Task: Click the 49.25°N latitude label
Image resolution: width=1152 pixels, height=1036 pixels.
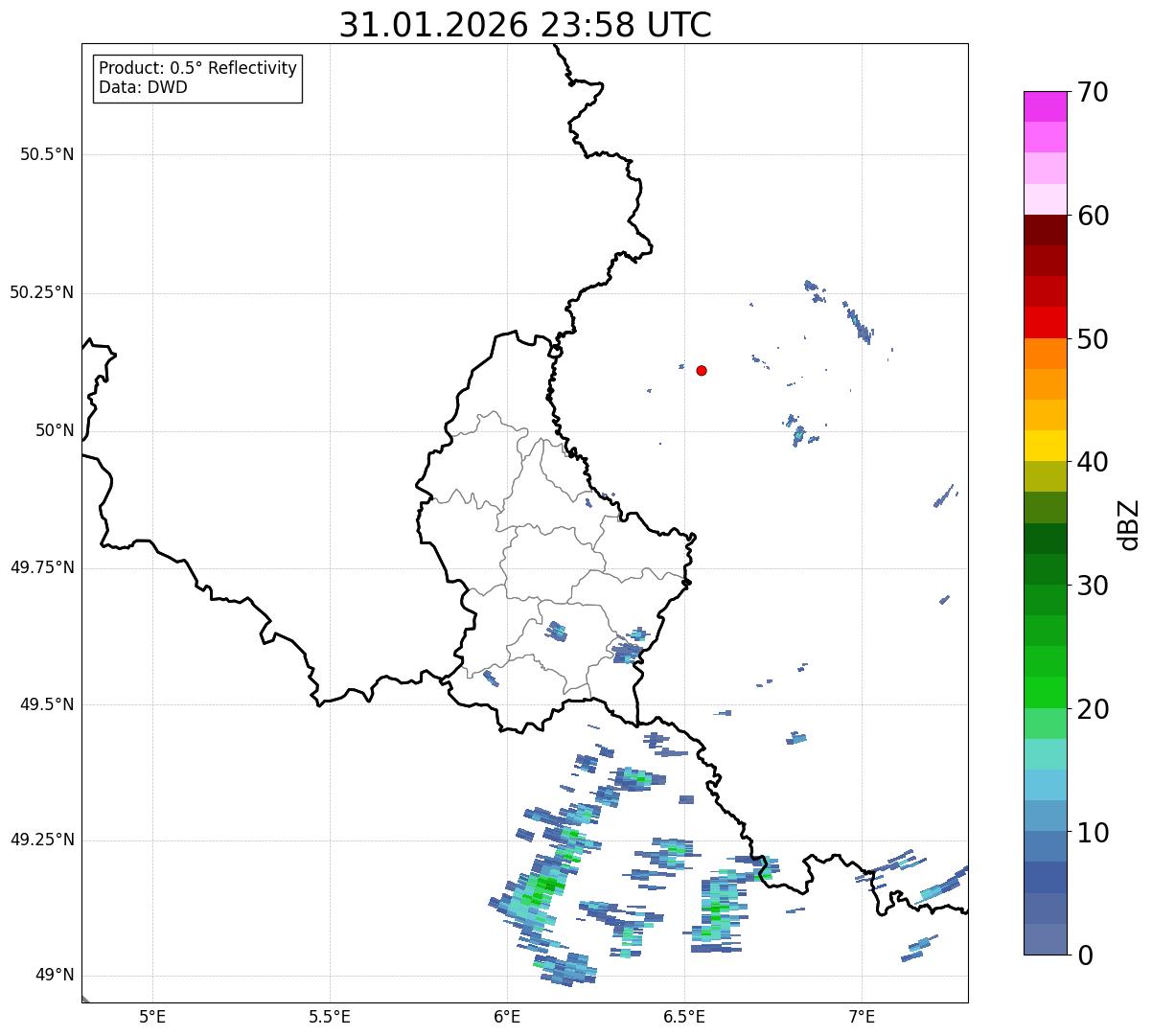Action: pyautogui.click(x=42, y=840)
